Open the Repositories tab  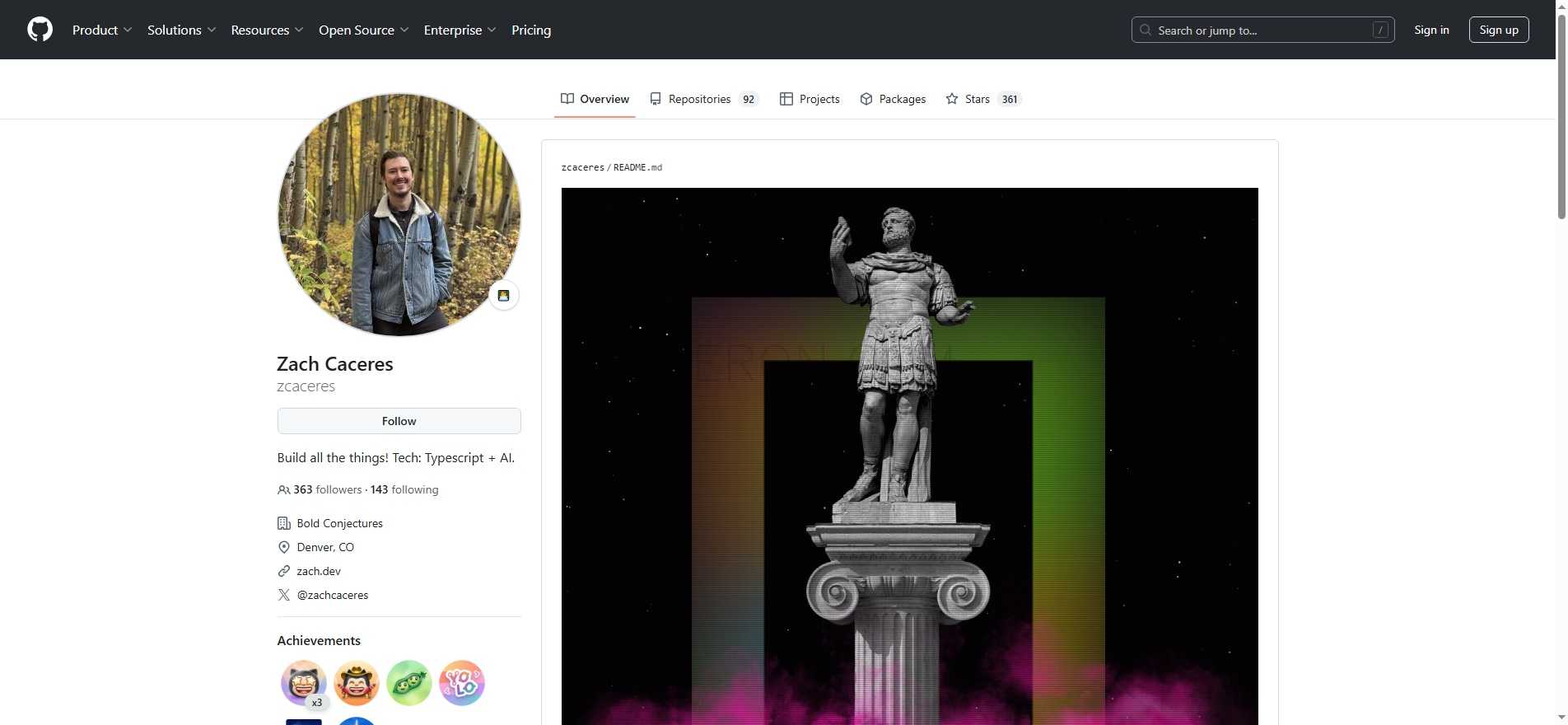click(703, 99)
